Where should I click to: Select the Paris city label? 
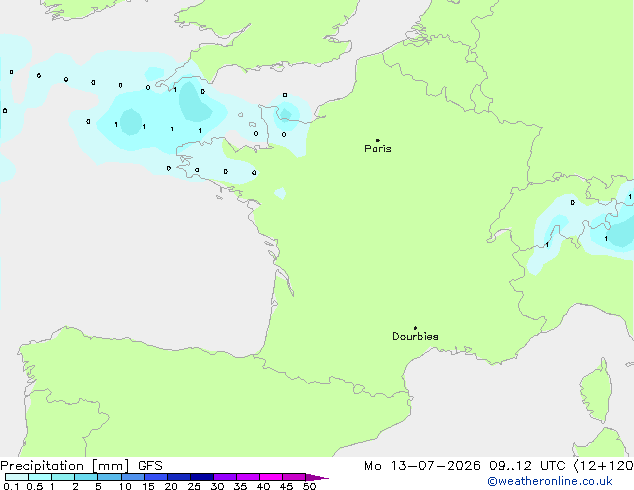pyautogui.click(x=378, y=149)
